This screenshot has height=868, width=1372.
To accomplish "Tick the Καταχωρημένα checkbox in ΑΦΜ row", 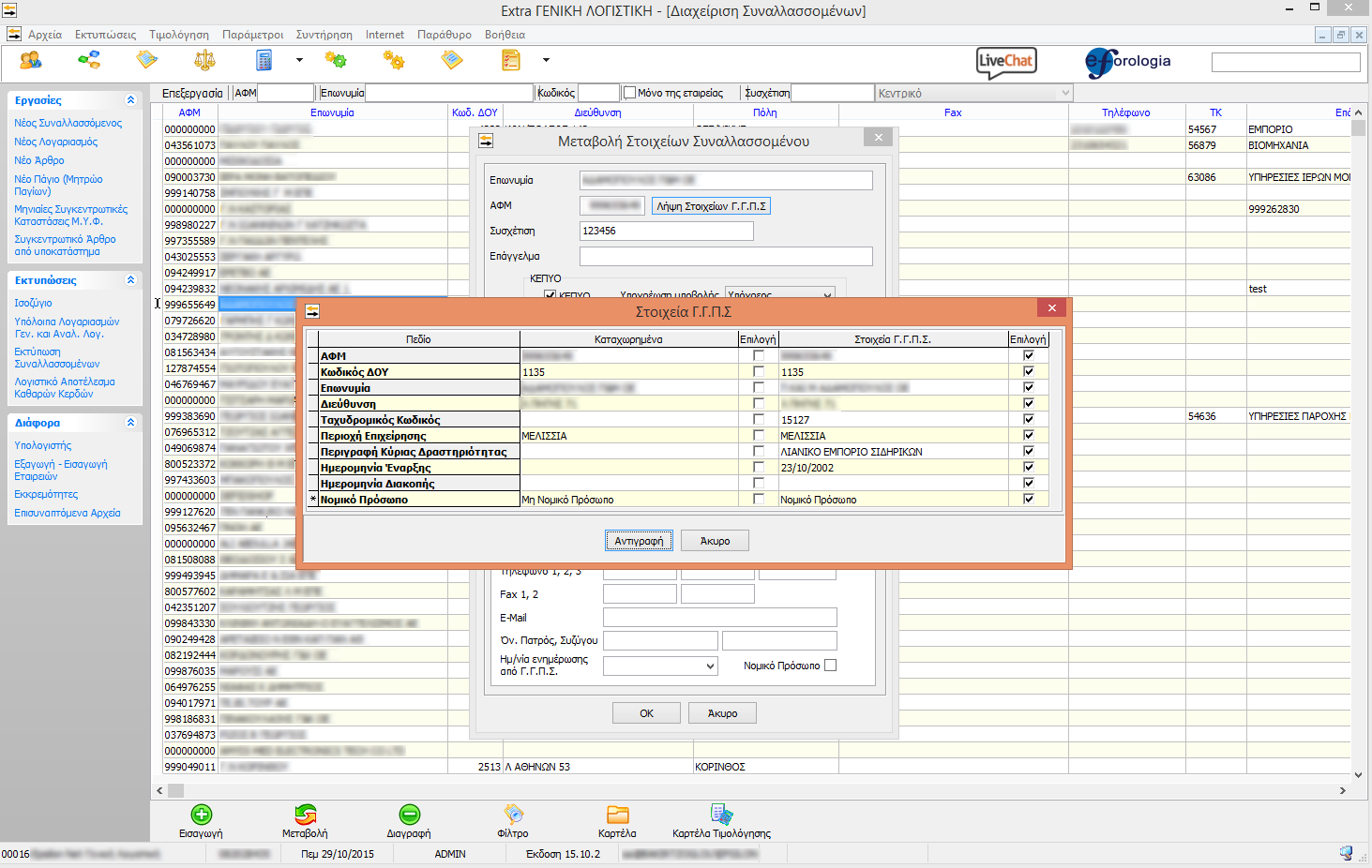I will click(759, 356).
